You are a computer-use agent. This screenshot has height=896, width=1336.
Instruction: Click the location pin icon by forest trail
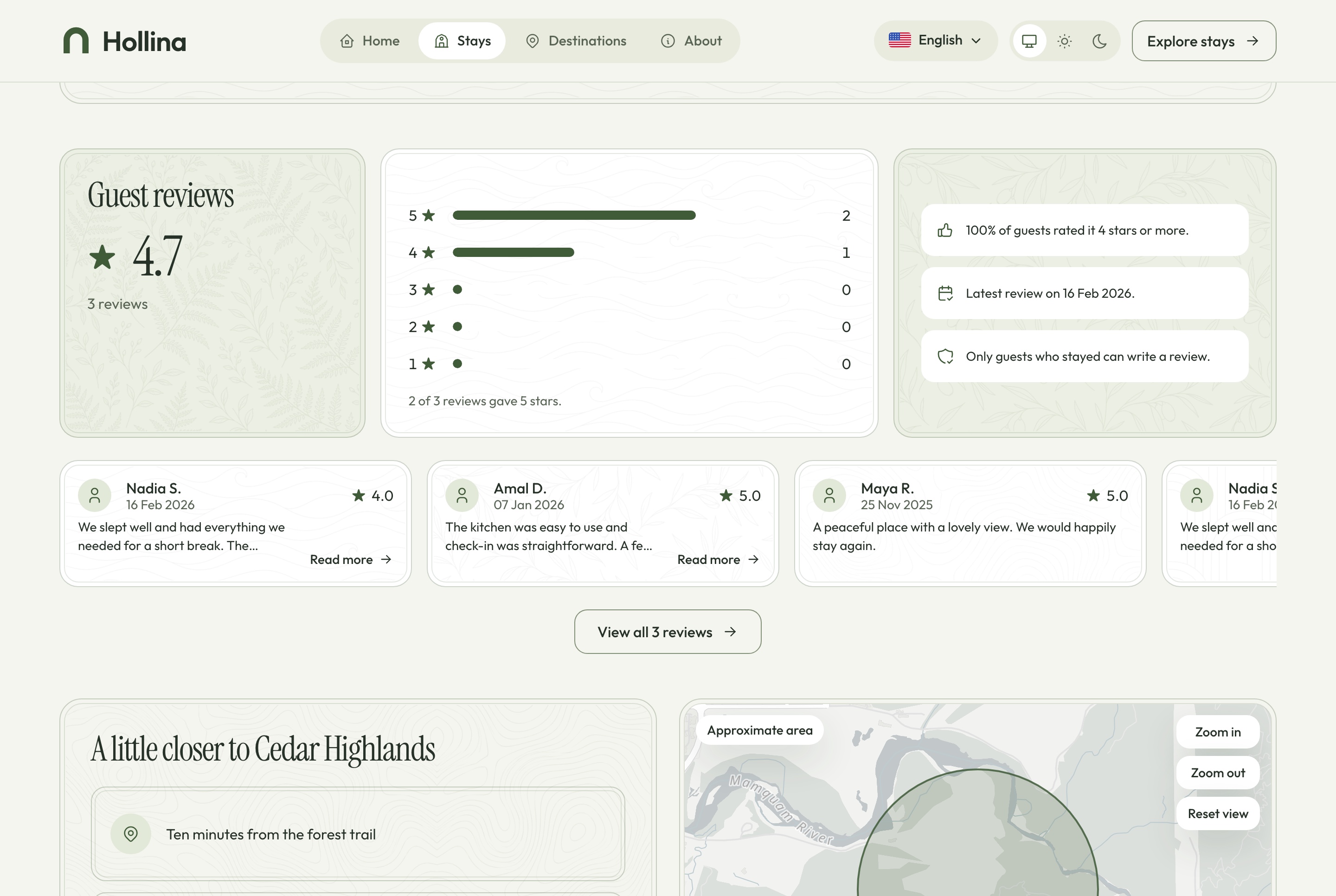pos(131,834)
